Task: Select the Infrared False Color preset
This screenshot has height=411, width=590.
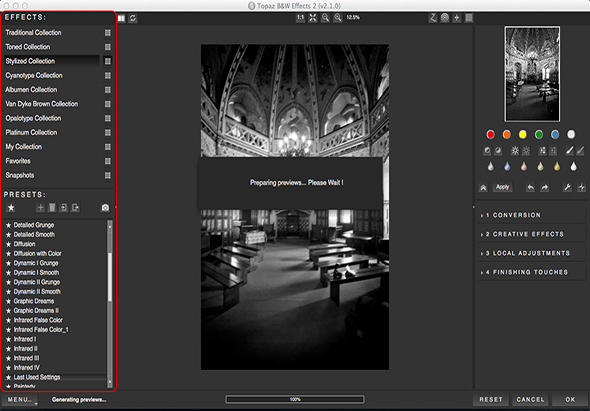Action: [x=38, y=320]
